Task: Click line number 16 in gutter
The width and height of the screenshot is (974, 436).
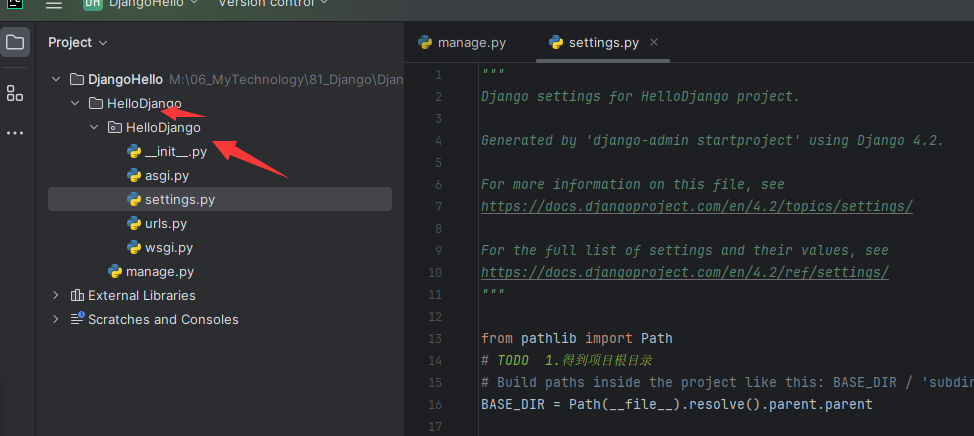Action: pos(435,404)
